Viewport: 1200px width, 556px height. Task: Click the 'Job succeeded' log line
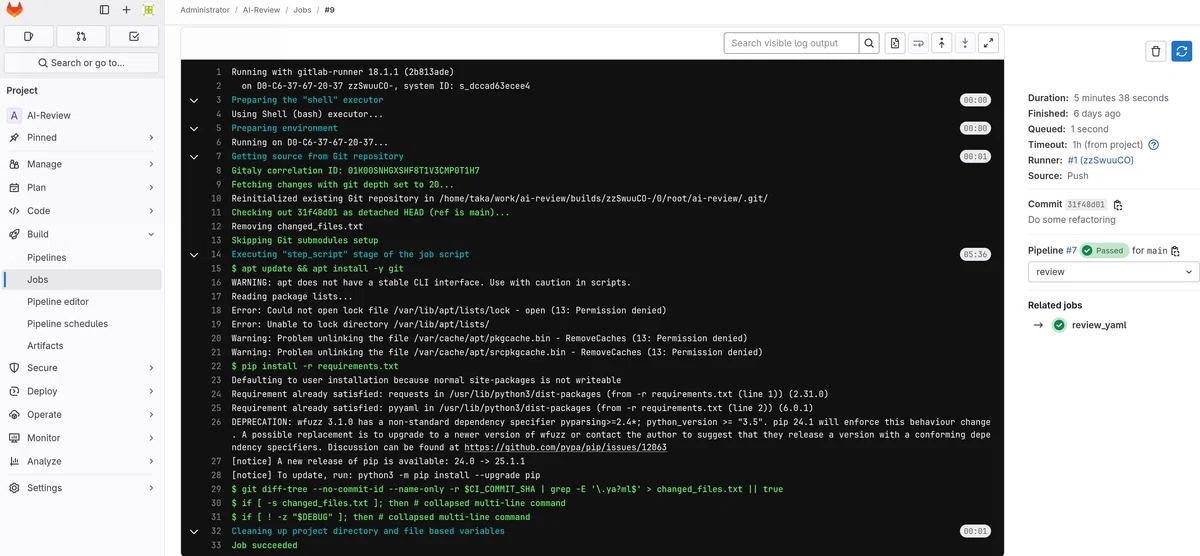tap(264, 545)
